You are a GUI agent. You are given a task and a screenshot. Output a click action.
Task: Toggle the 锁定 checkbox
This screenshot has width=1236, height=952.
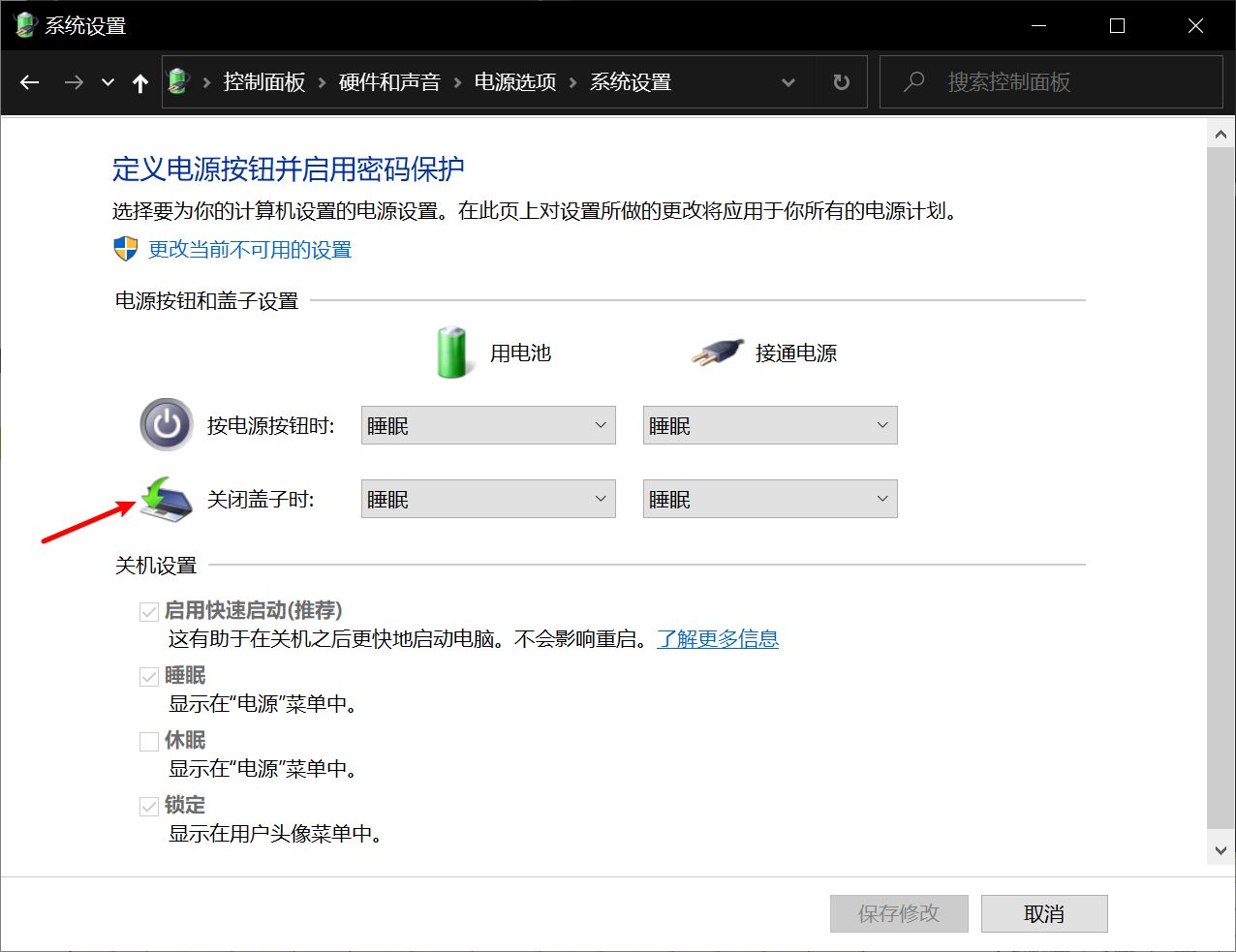click(149, 807)
